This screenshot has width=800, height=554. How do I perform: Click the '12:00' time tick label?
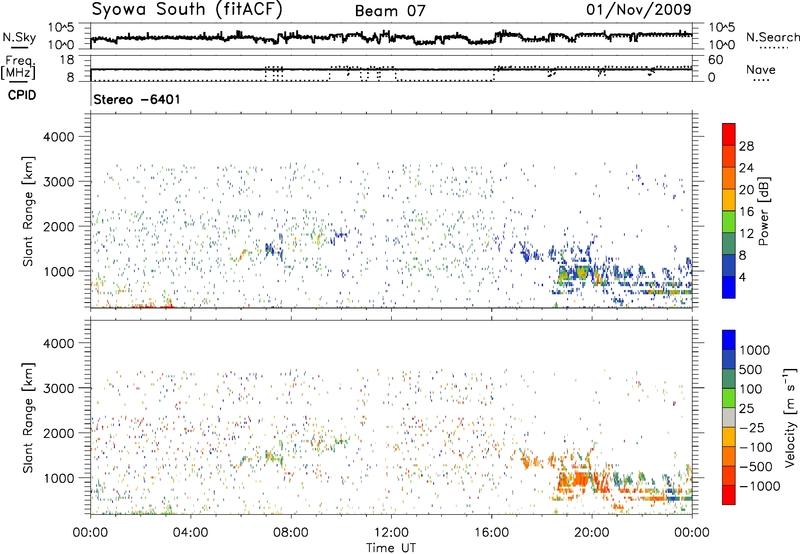(391, 533)
